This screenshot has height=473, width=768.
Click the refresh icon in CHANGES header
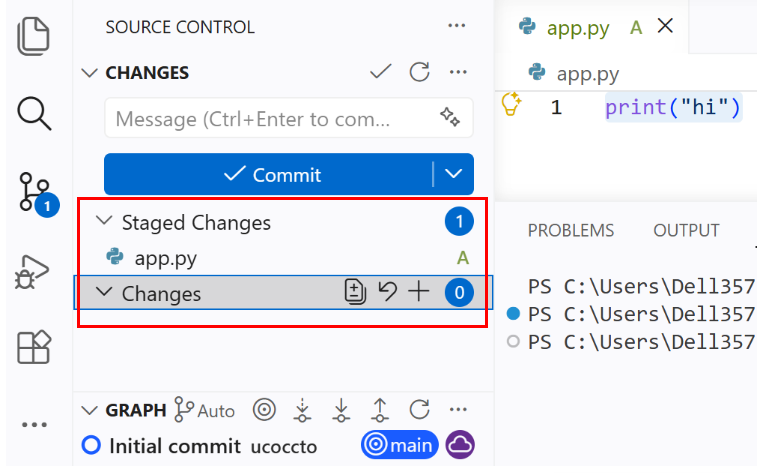pos(420,72)
